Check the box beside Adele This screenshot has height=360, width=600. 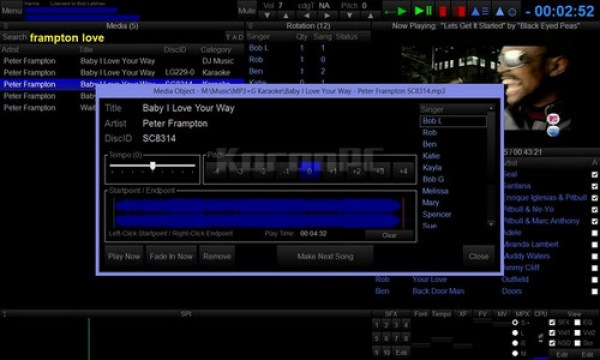(594, 233)
